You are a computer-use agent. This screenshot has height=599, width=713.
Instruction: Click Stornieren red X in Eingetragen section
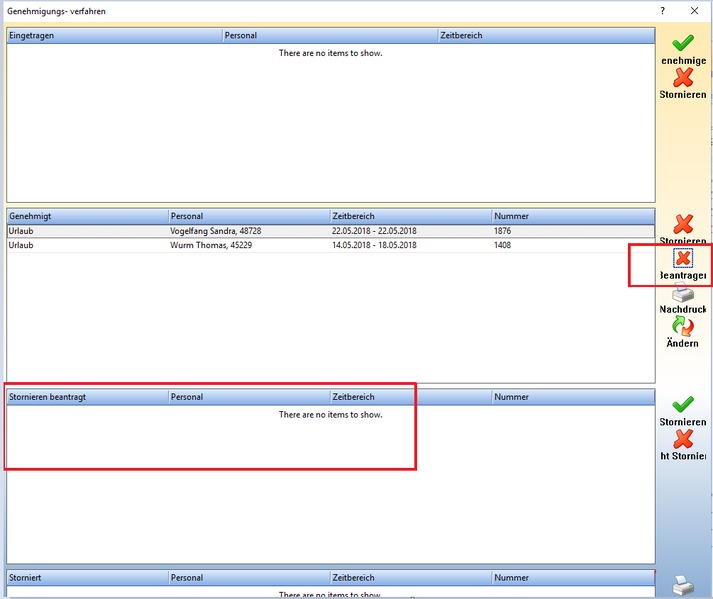click(683, 78)
